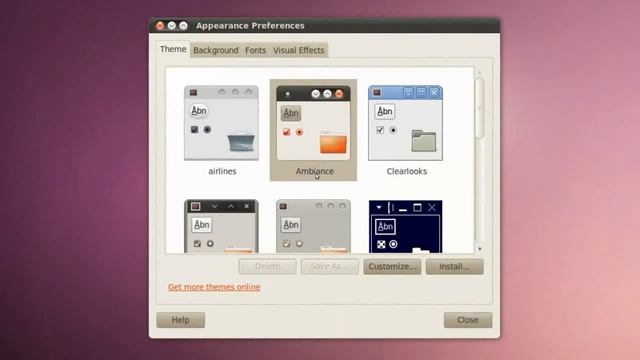Click the Clearlooks label text
Viewport: 640px width, 360px height.
[x=407, y=171]
